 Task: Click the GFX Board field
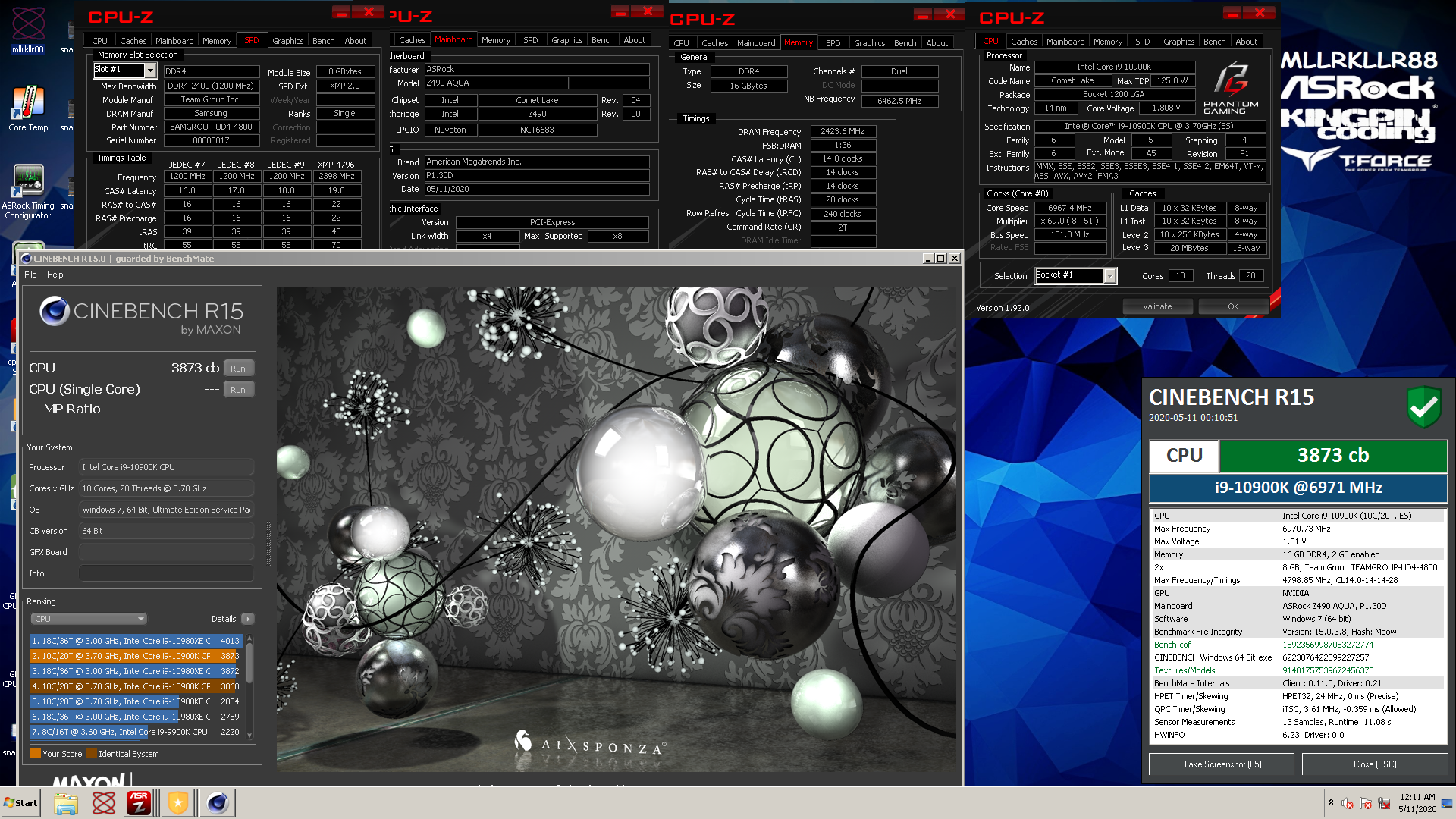[x=166, y=552]
